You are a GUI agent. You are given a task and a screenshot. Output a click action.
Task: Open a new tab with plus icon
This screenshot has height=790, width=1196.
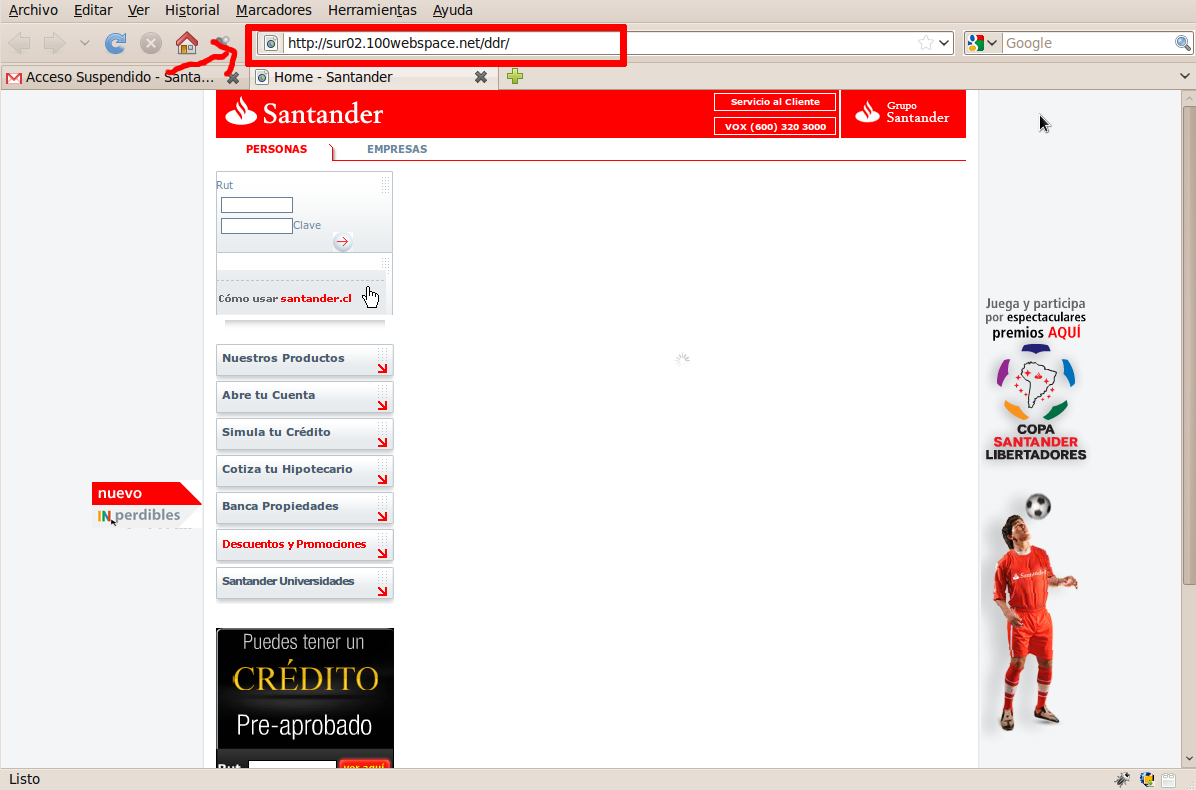(x=515, y=76)
